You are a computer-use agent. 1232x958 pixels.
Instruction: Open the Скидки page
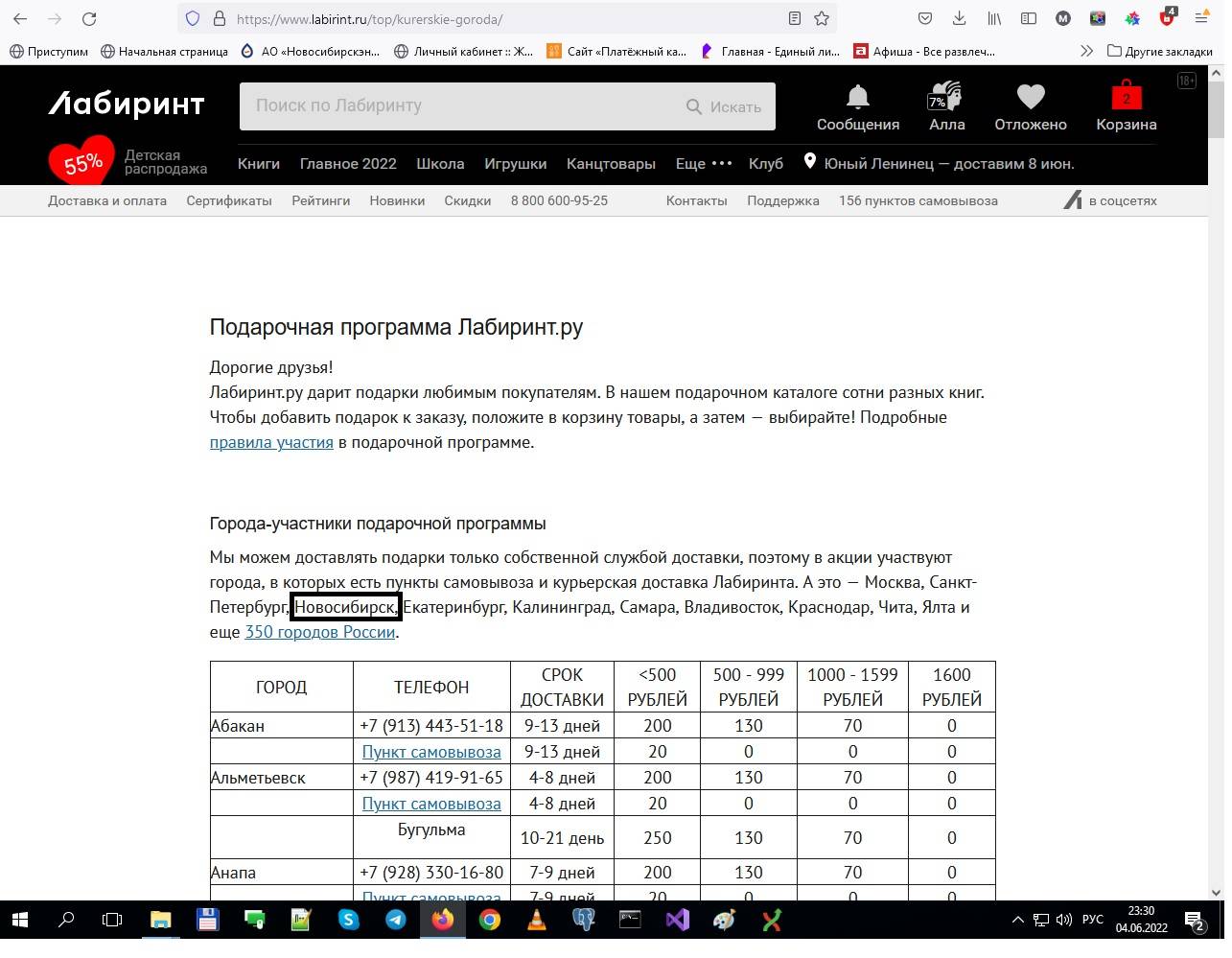468,200
